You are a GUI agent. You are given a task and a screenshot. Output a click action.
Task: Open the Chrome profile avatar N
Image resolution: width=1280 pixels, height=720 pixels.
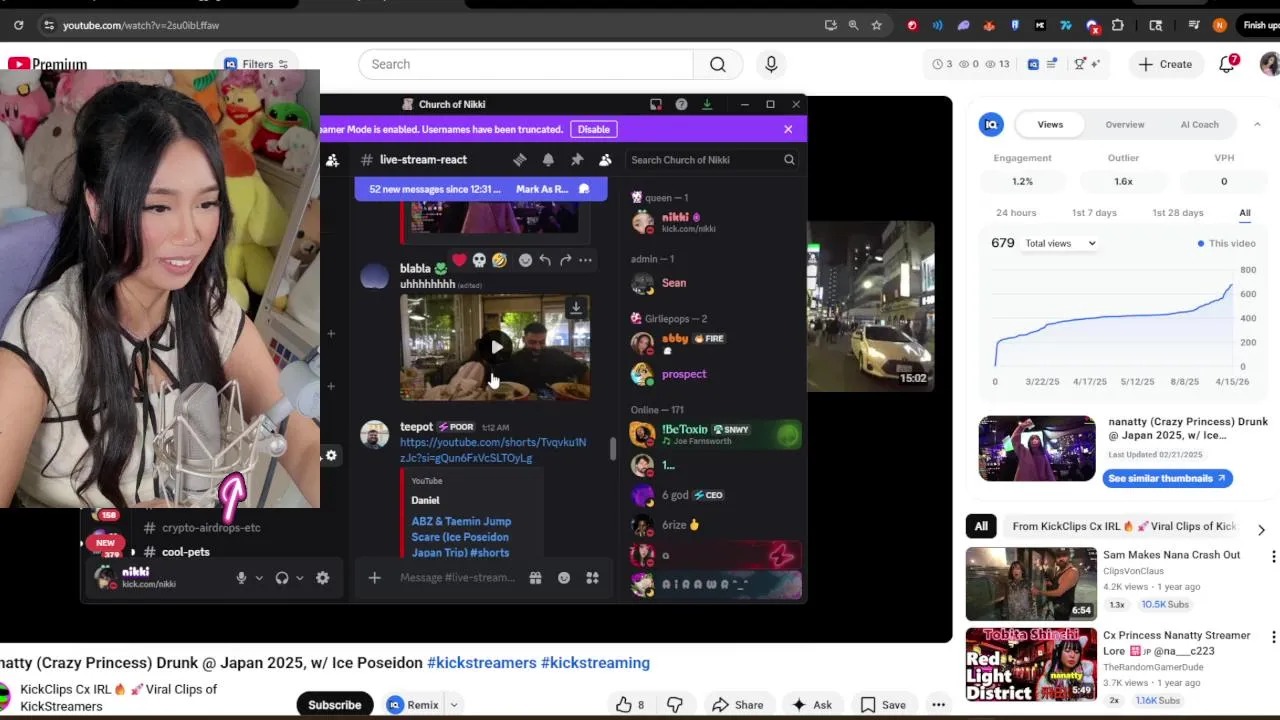[x=1219, y=25]
